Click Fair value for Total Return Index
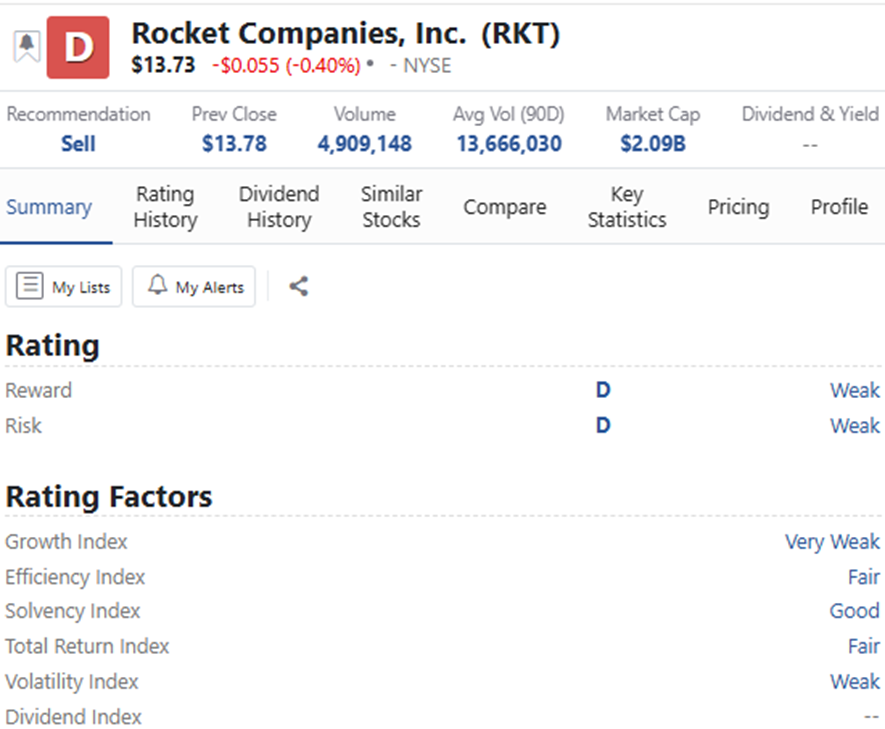This screenshot has width=885, height=729. tap(864, 646)
